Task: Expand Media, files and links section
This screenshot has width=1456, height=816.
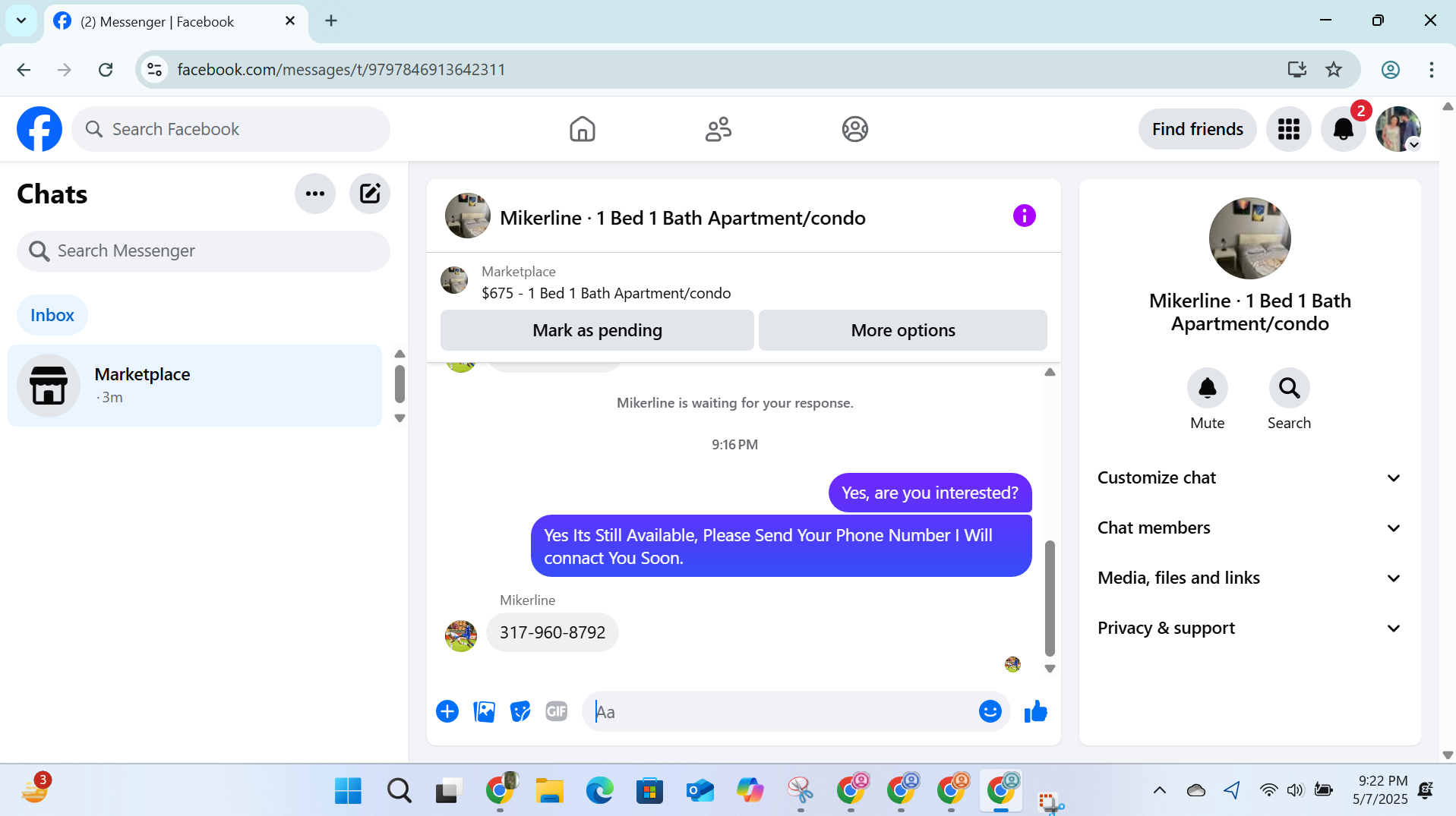Action: click(1249, 578)
